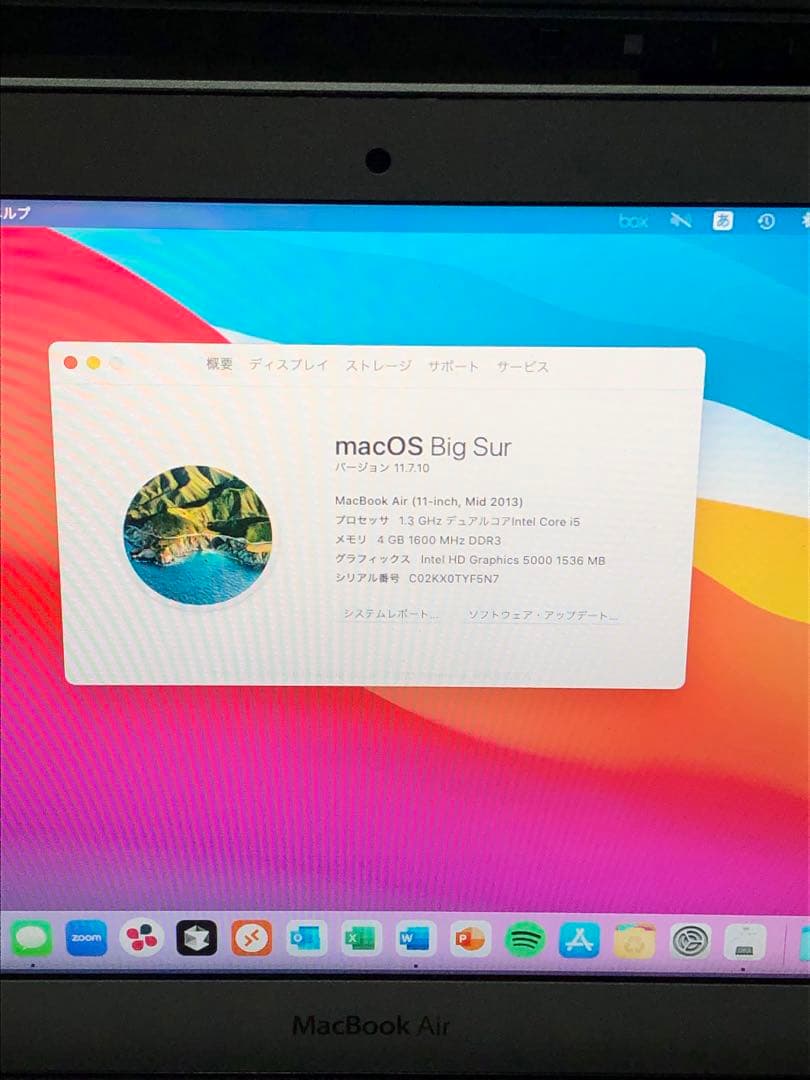Open the yellow folder icon in Dock
The height and width of the screenshot is (1080, 810).
634,941
